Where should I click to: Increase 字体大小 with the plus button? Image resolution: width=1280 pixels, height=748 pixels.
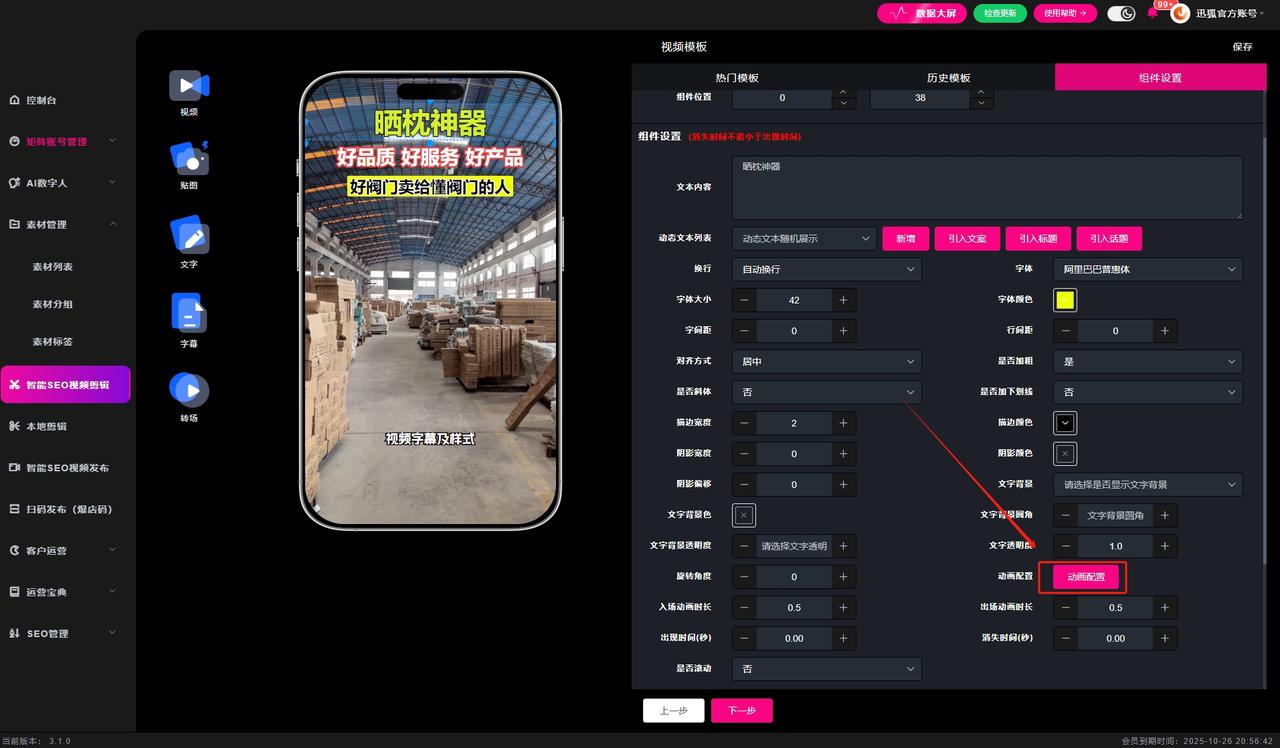[843, 300]
